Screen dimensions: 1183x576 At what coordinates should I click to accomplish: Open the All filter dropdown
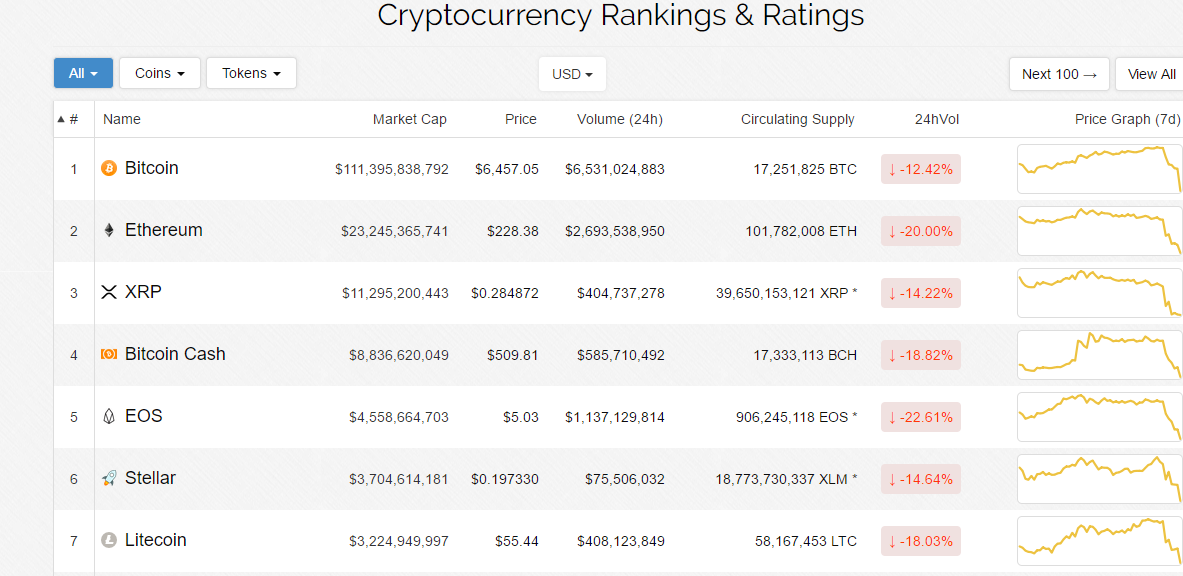tap(83, 73)
